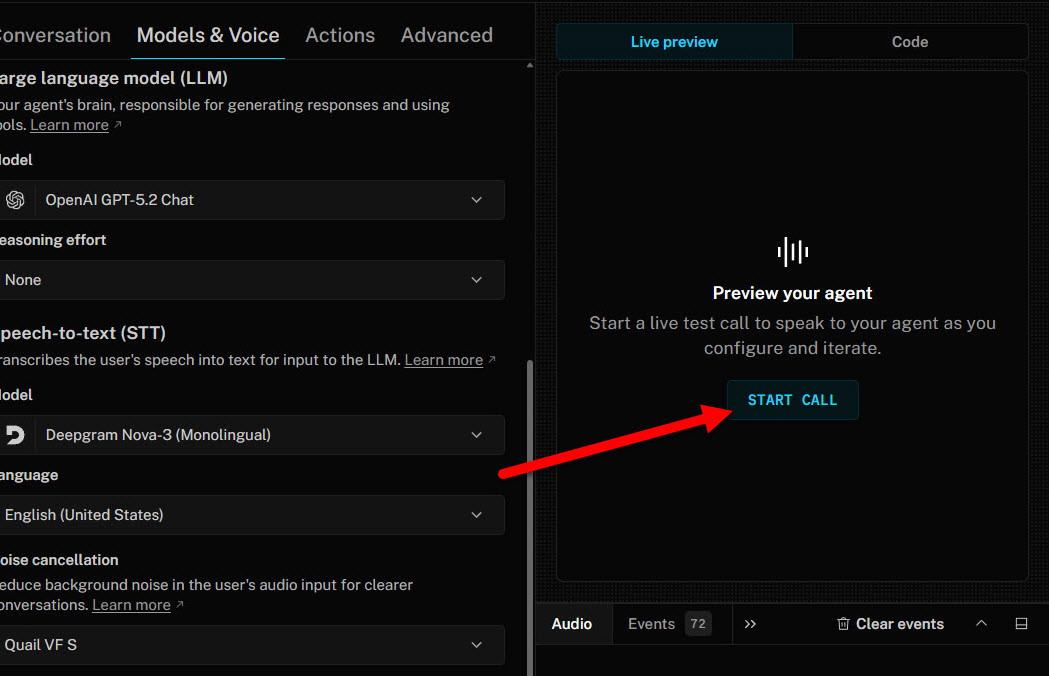Click the 'Noise cancellation' section label
The image size is (1049, 676).
[x=59, y=560]
